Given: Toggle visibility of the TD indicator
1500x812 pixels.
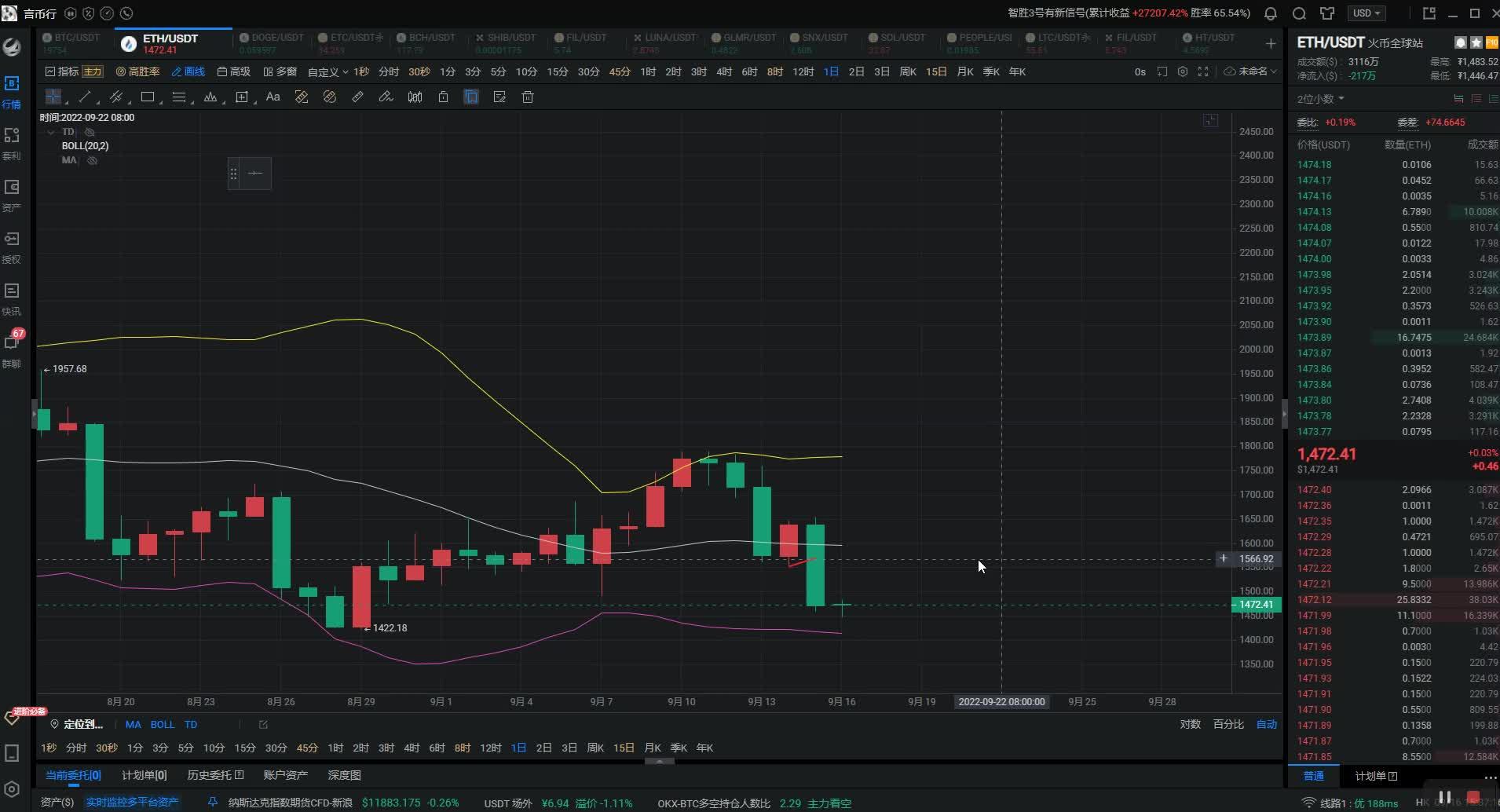Looking at the screenshot, I should 90,132.
